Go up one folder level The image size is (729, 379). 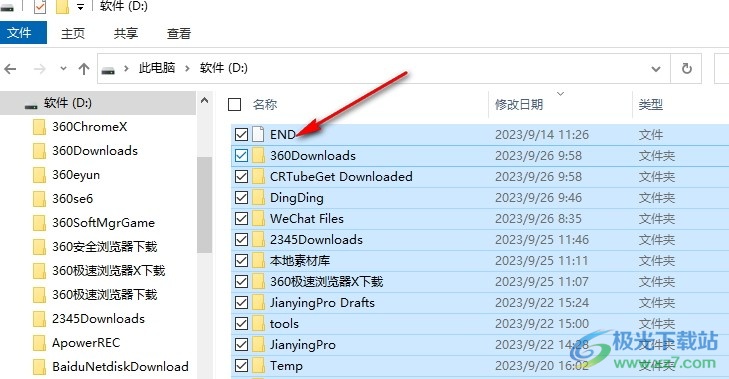[84, 69]
